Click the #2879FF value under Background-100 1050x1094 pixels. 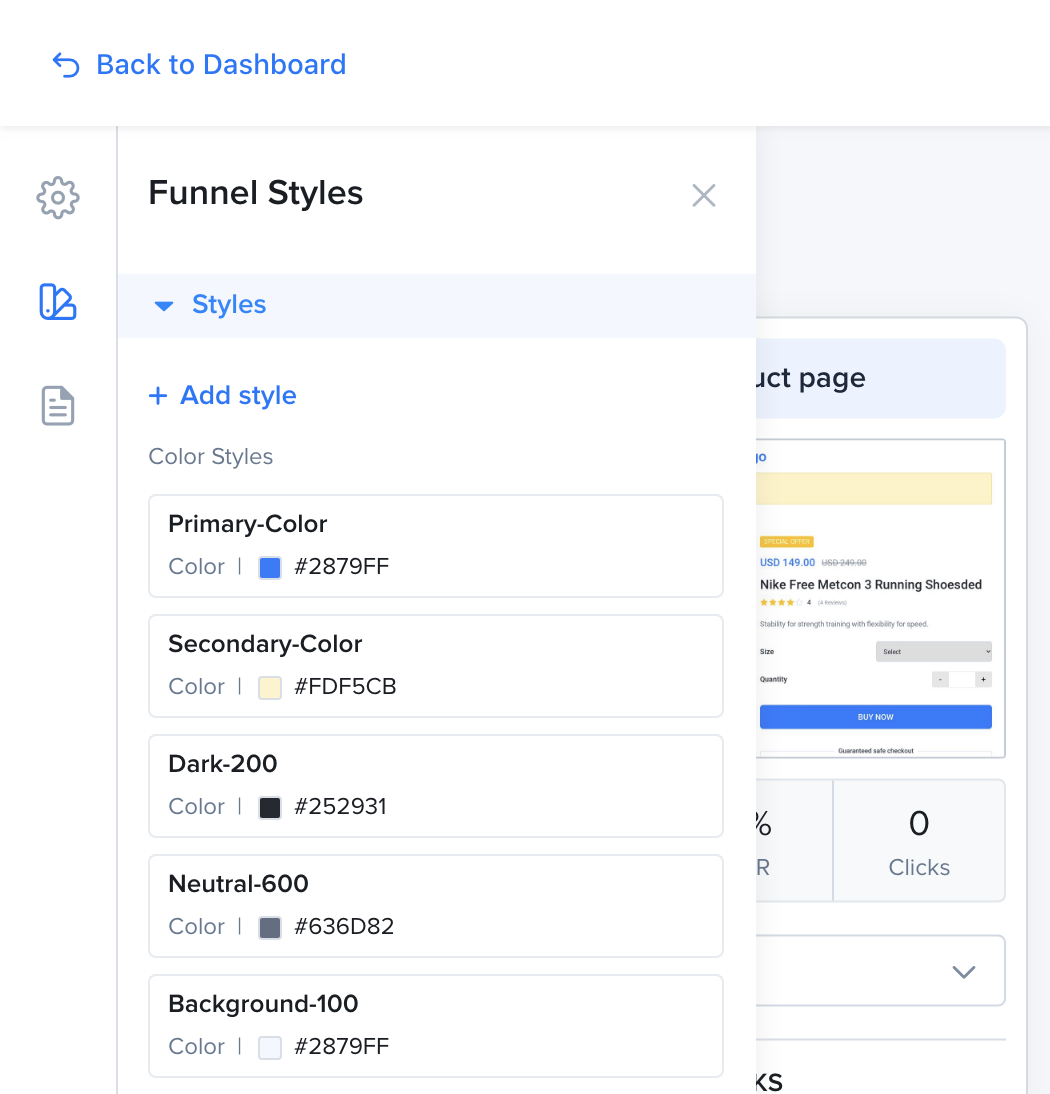(341, 1047)
